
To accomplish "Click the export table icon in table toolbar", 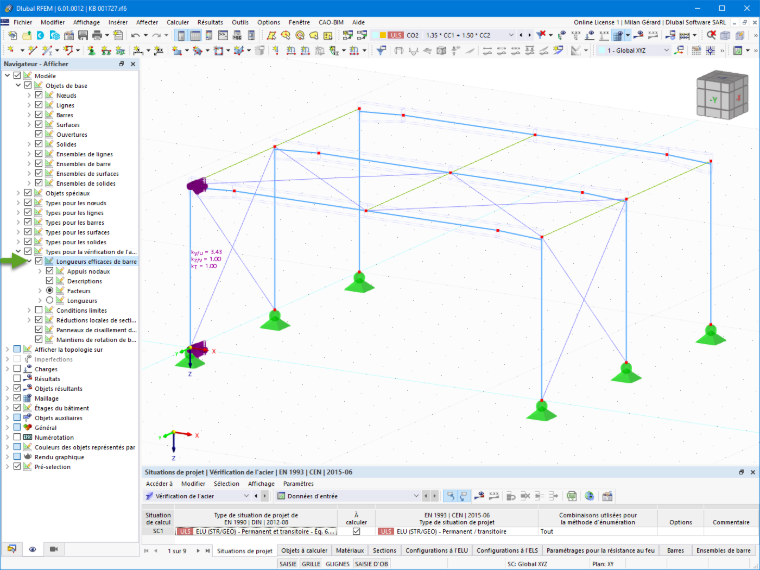I will tap(572, 496).
